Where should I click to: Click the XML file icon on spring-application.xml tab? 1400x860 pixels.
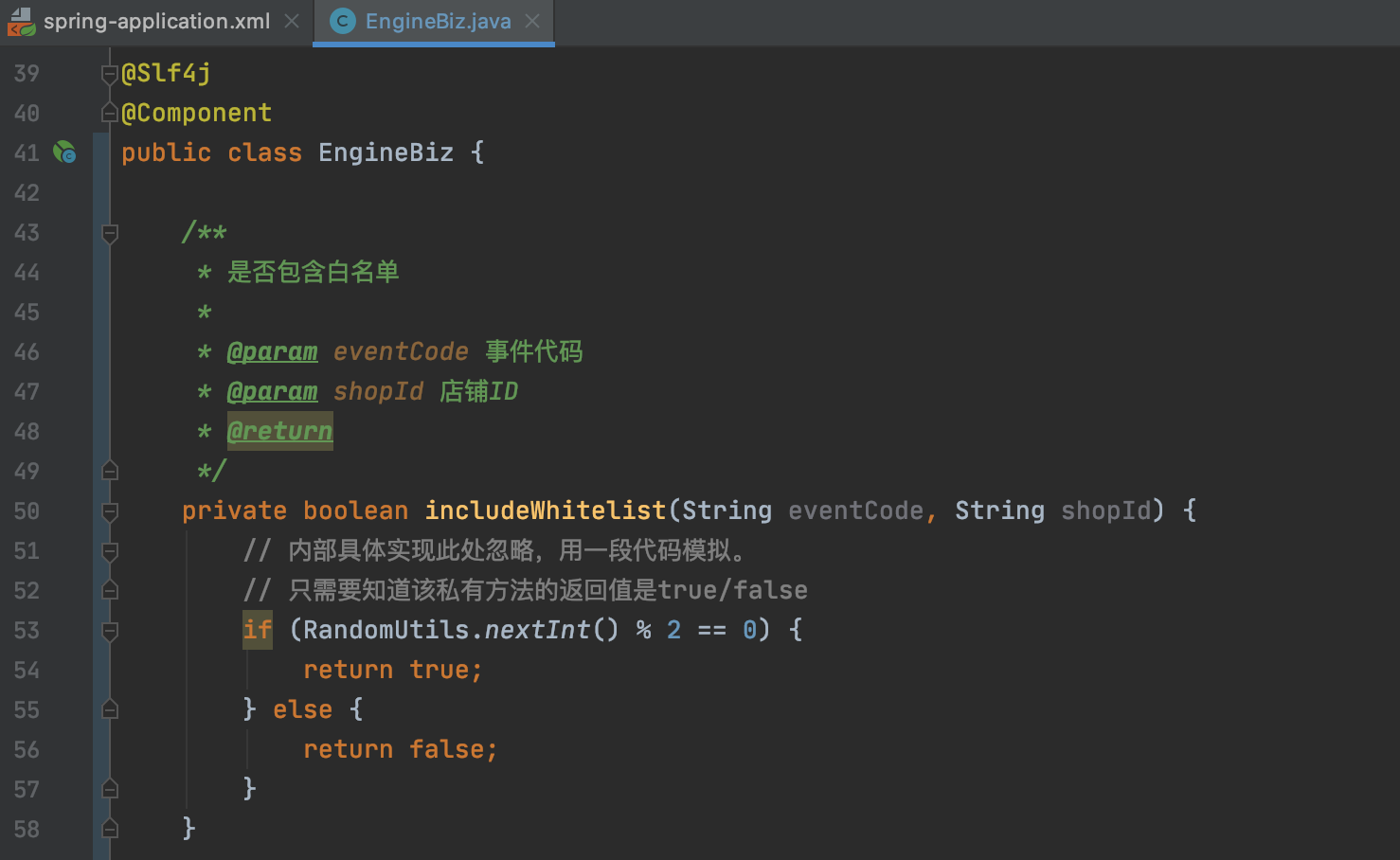21,21
